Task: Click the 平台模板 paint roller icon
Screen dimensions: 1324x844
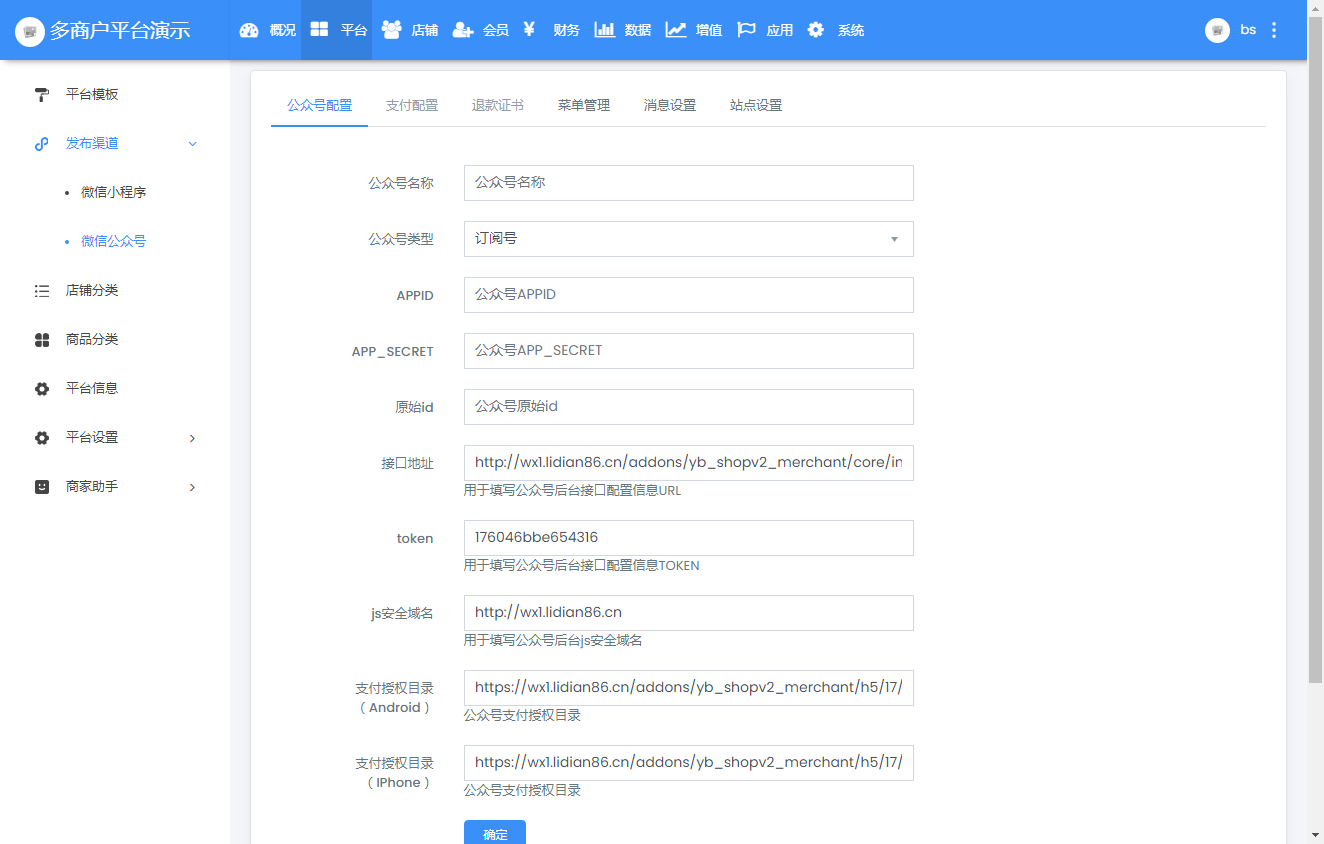Action: 42,94
